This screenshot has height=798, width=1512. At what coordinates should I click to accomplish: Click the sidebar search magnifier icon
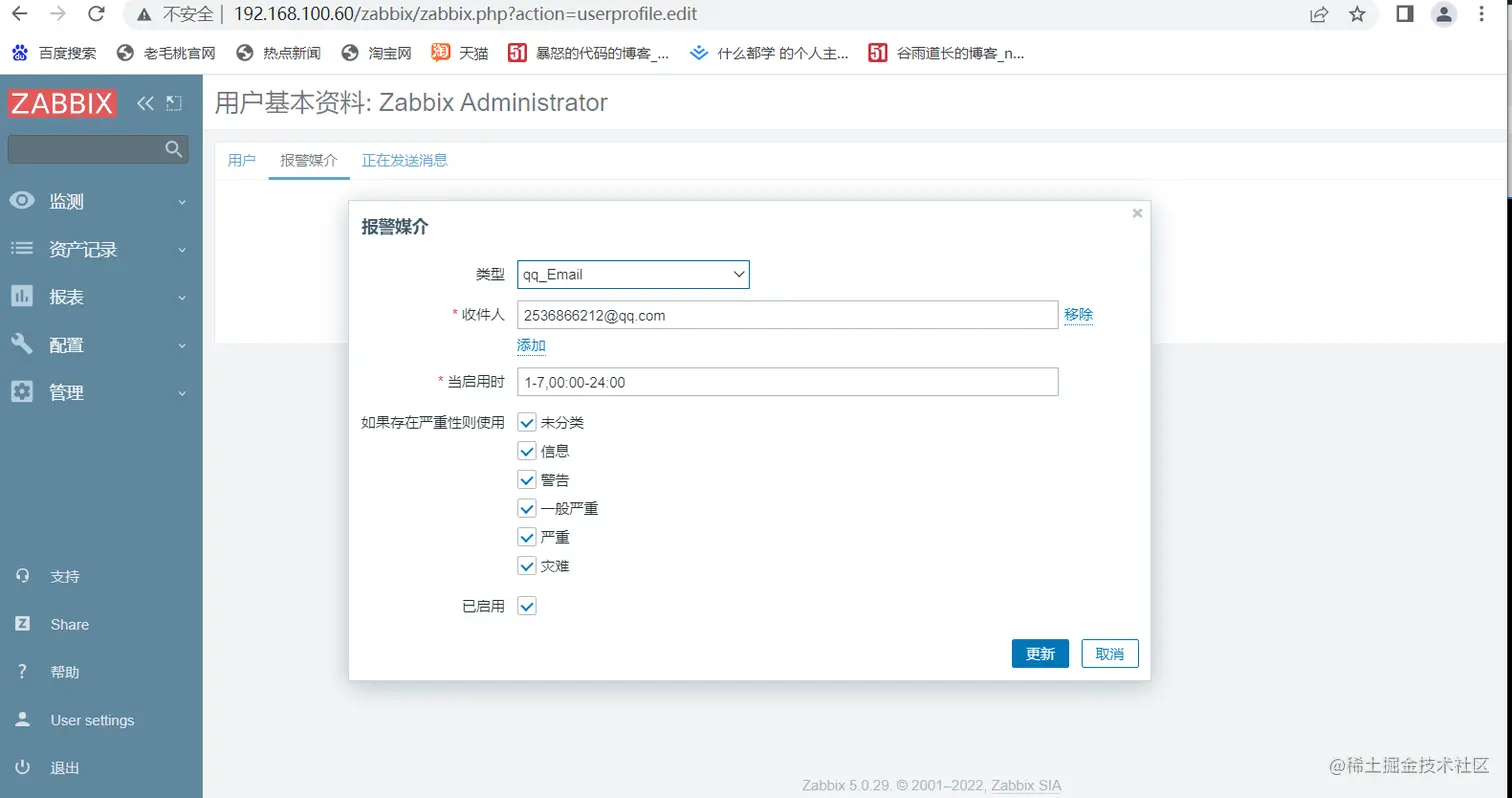tap(174, 150)
